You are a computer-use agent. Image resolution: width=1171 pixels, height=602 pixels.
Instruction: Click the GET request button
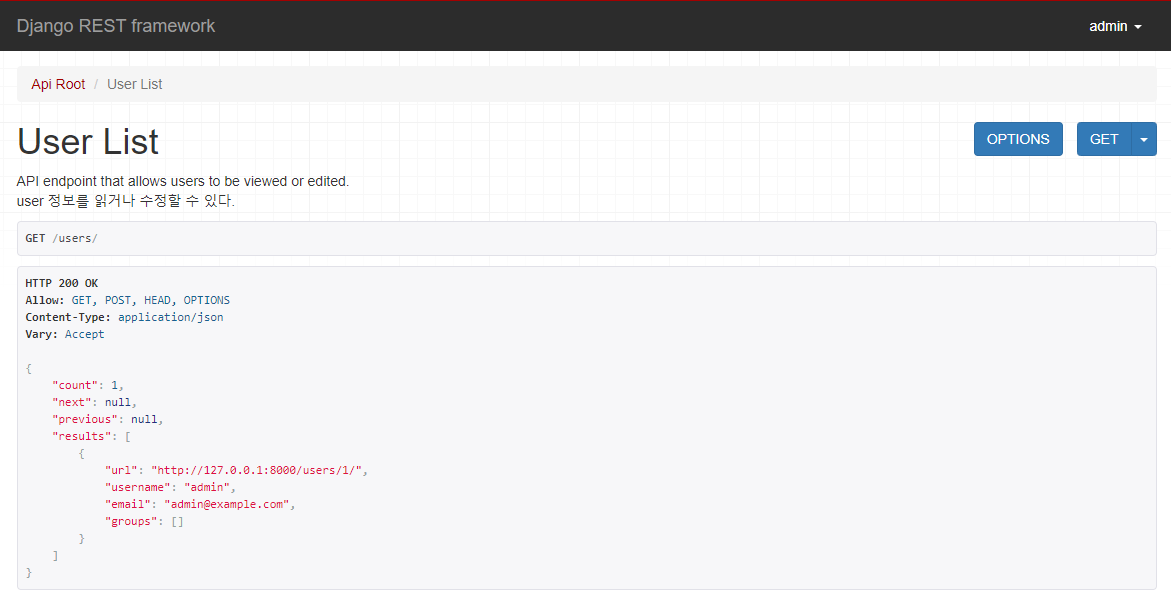1104,139
